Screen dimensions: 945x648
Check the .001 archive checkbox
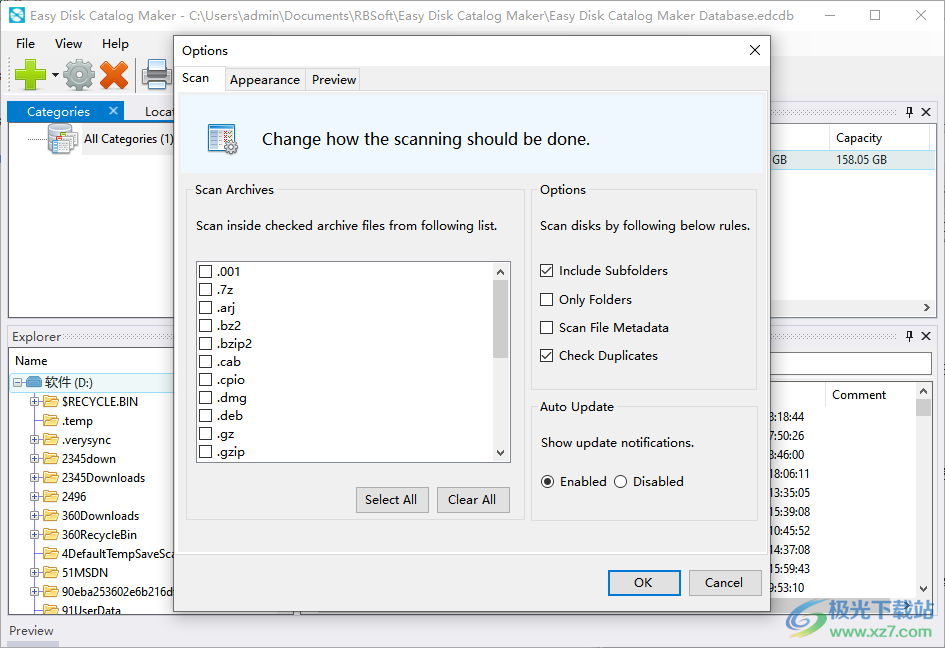click(x=206, y=271)
